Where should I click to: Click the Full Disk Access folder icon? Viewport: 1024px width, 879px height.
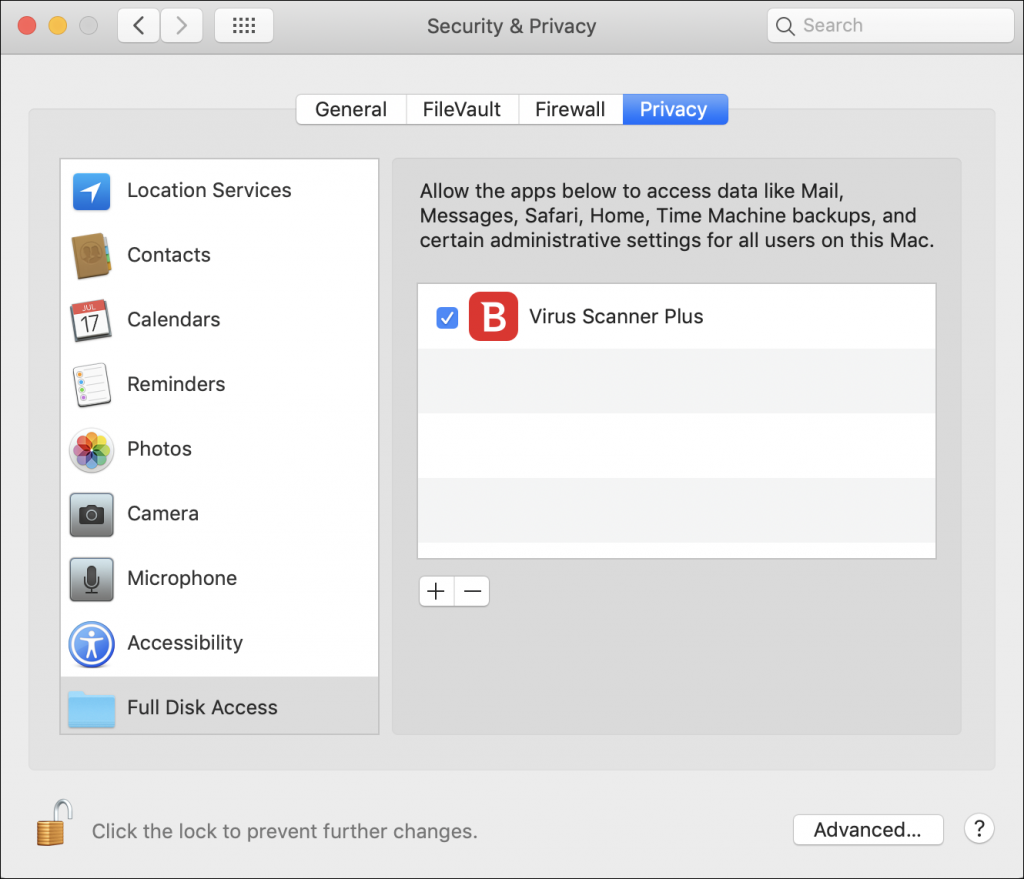tap(91, 709)
